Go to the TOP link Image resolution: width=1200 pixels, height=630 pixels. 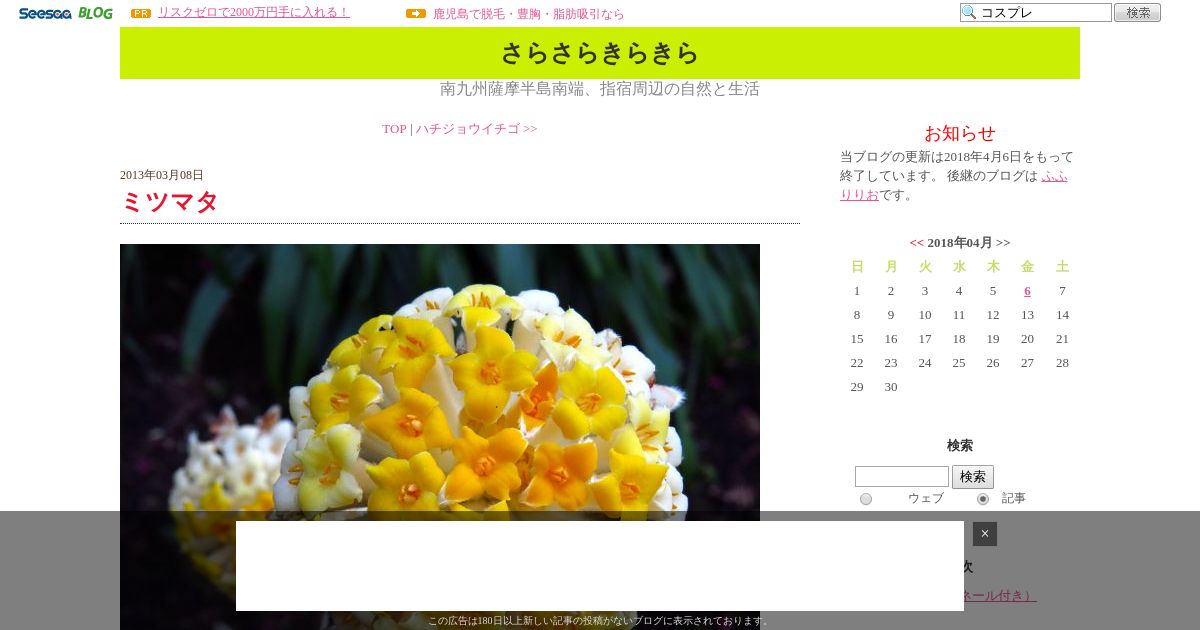tap(394, 129)
